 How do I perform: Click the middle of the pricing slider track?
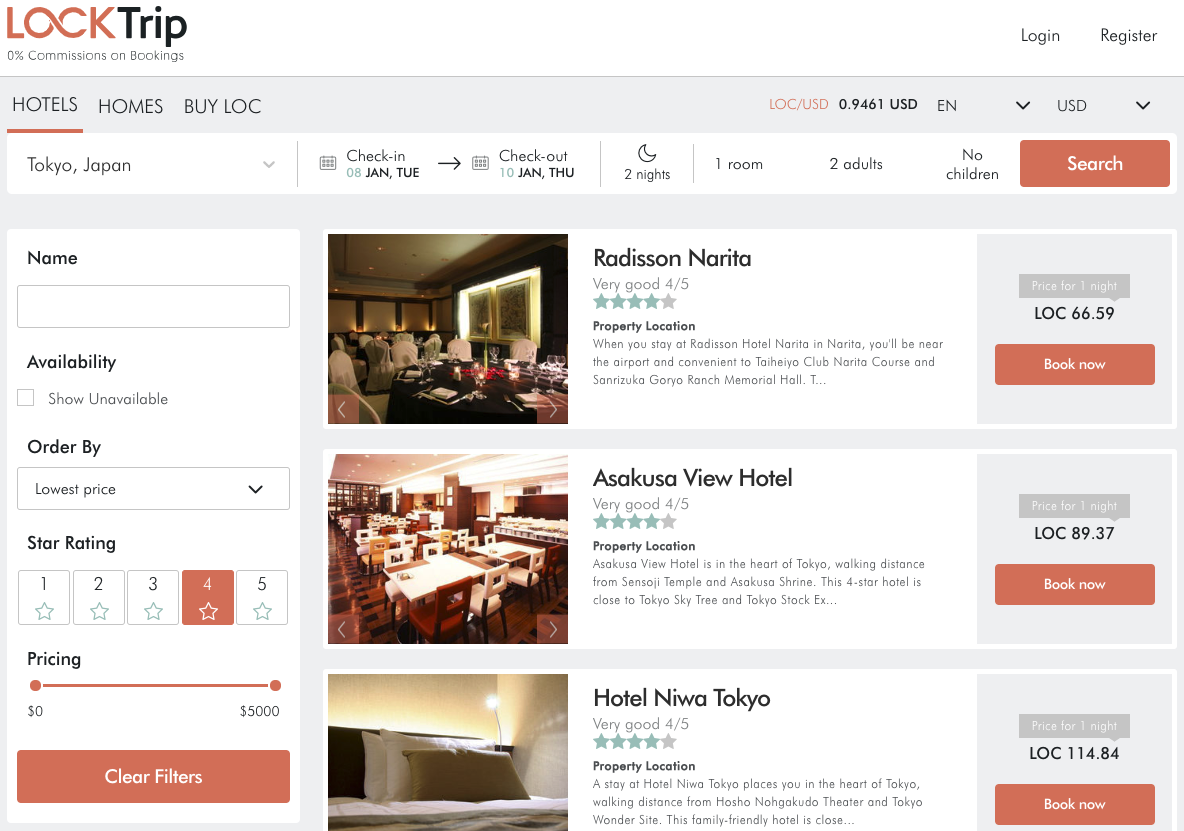[x=156, y=685]
